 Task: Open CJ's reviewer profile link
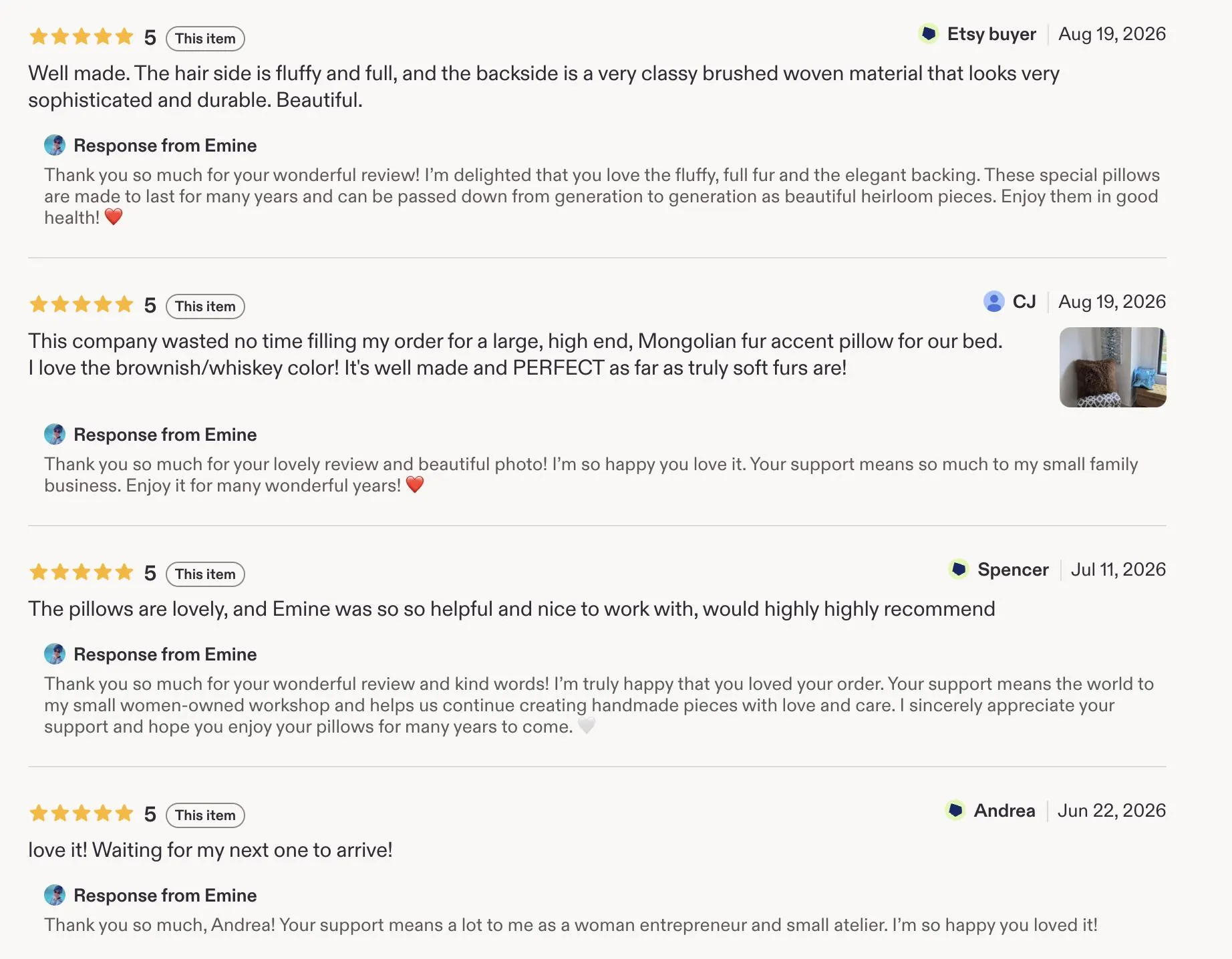1024,302
